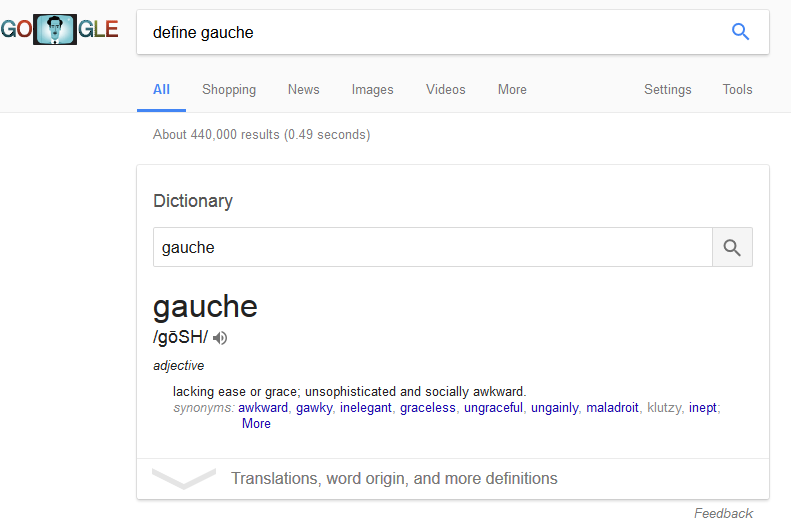The image size is (791, 523).
Task: Switch to the Images tab
Action: click(x=372, y=89)
